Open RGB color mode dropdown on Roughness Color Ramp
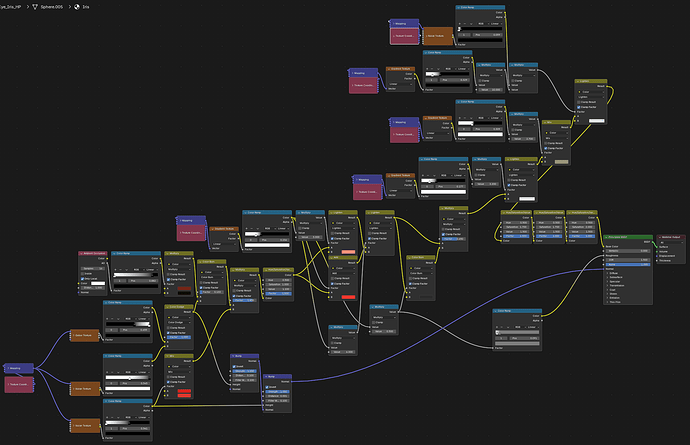Image resolution: width=690 pixels, height=445 pixels. pyautogui.click(x=520, y=327)
